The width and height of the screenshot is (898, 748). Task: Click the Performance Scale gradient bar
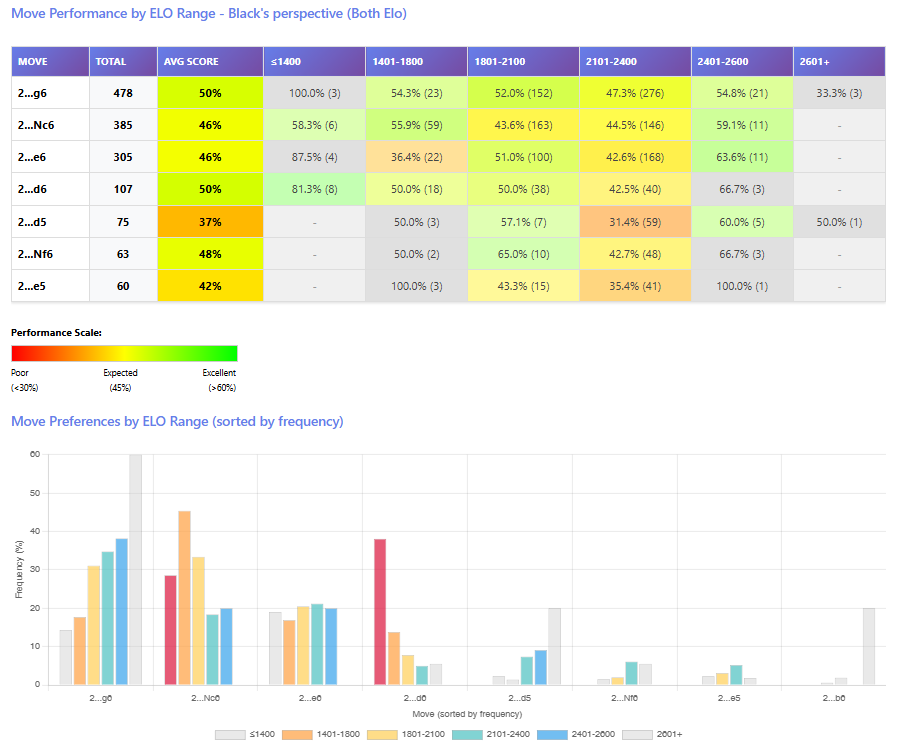(124, 353)
